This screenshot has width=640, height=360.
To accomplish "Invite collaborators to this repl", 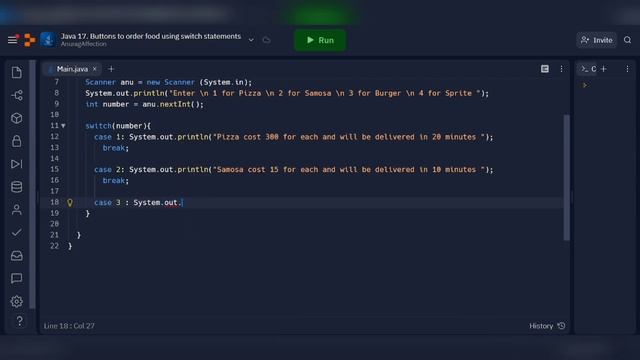I will (x=596, y=40).
